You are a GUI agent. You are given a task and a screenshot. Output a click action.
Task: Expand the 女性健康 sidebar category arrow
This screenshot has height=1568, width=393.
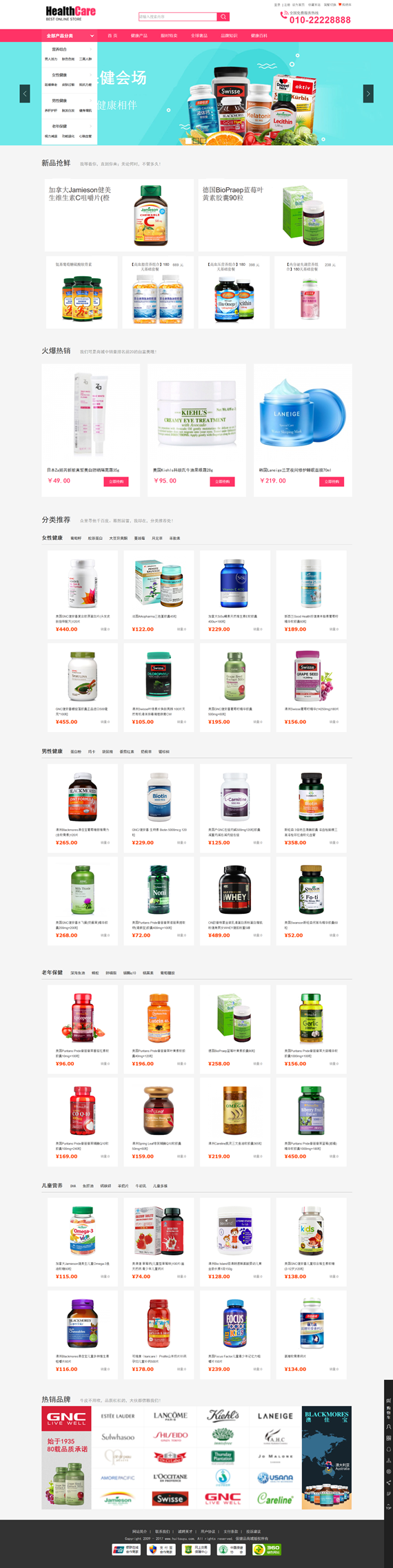click(91, 75)
